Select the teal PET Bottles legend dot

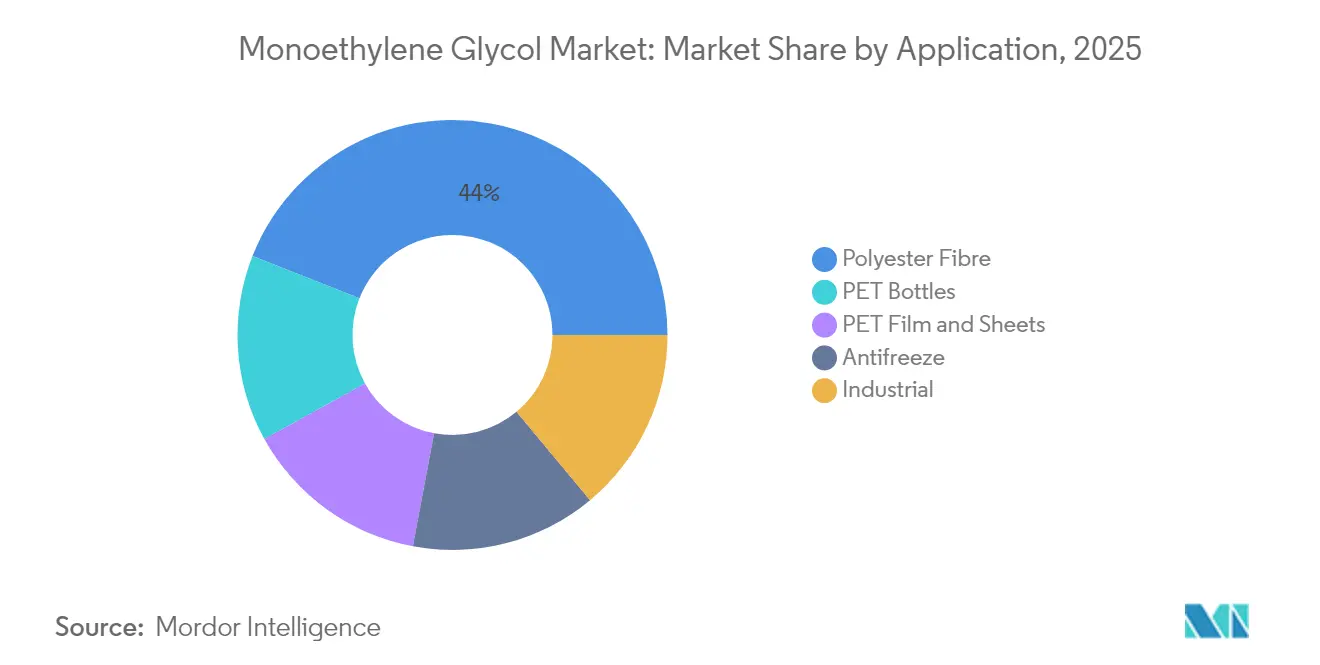(x=822, y=291)
